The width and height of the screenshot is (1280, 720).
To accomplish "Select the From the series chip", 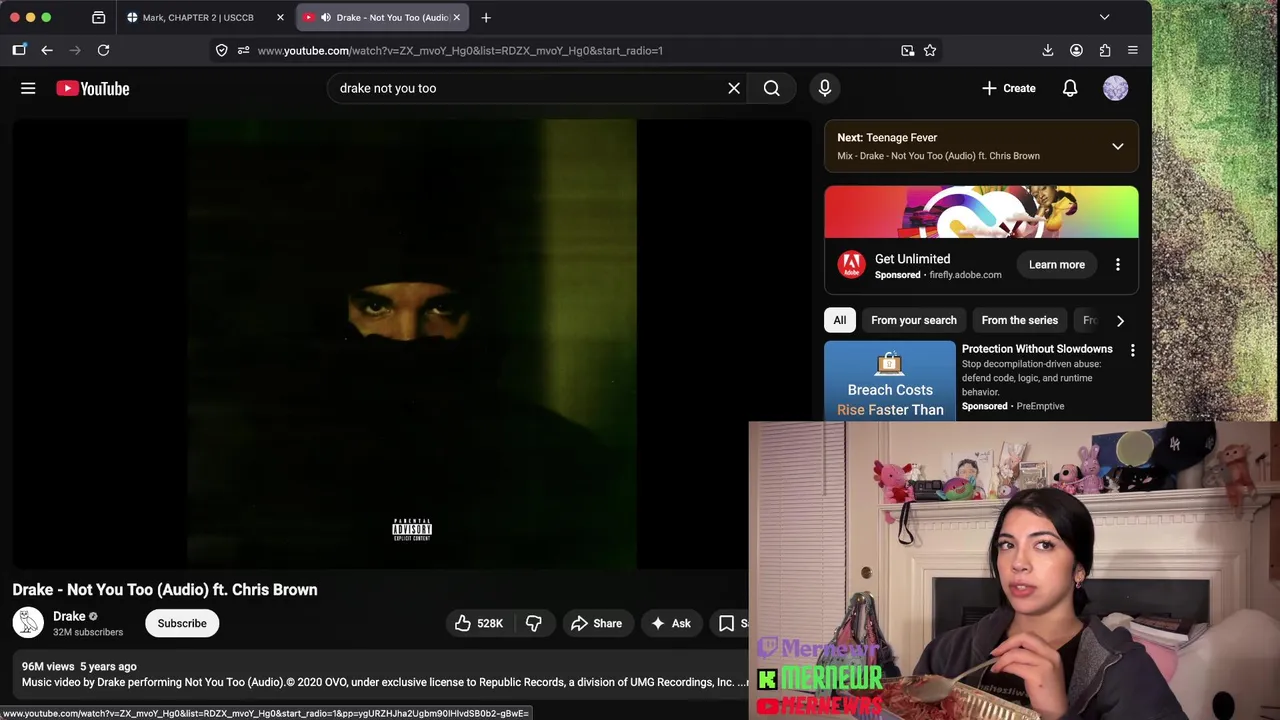I will [1020, 320].
